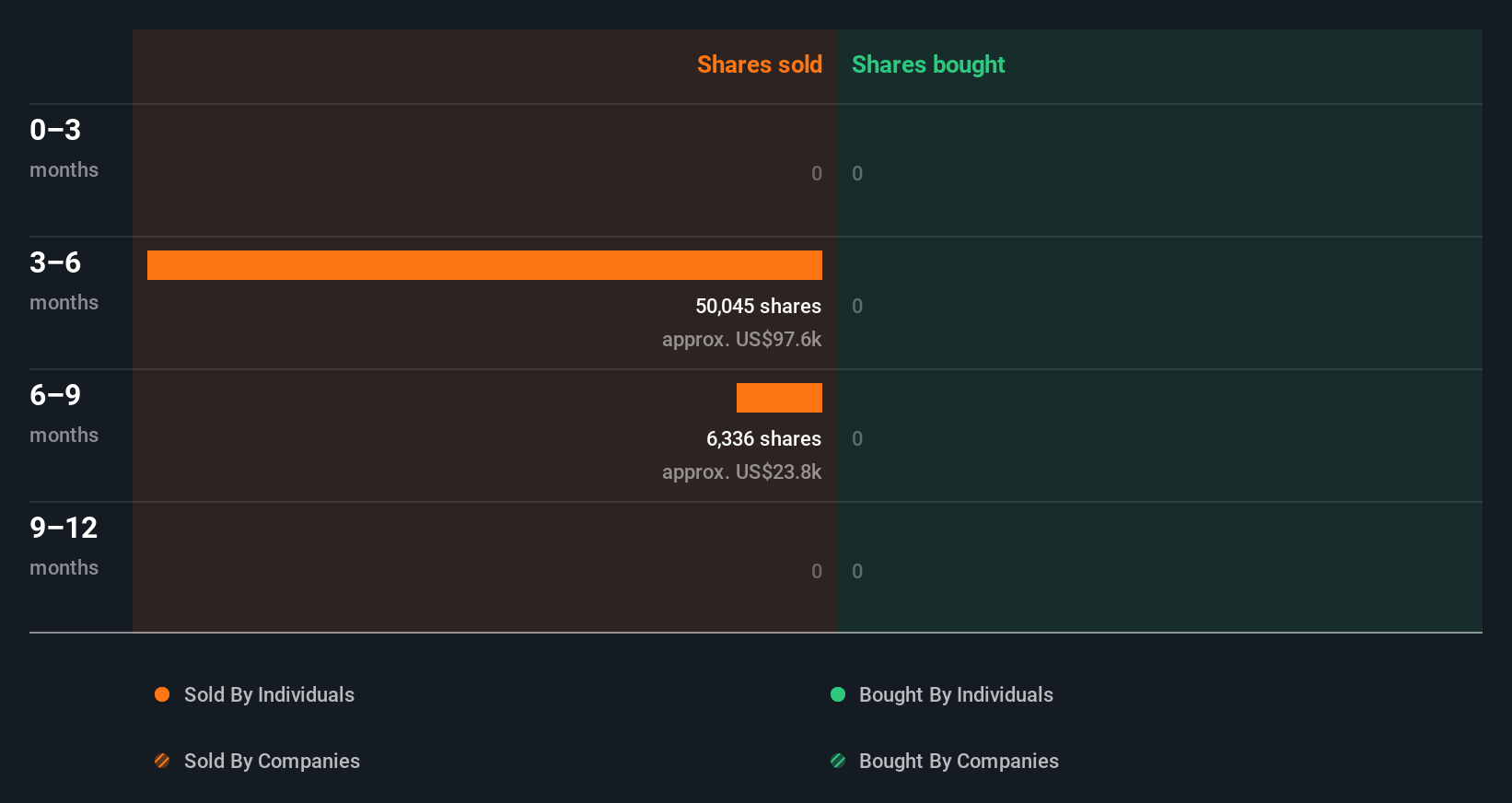1512x803 pixels.
Task: Click the striped orange Sold By Companies icon
Action: [162, 761]
